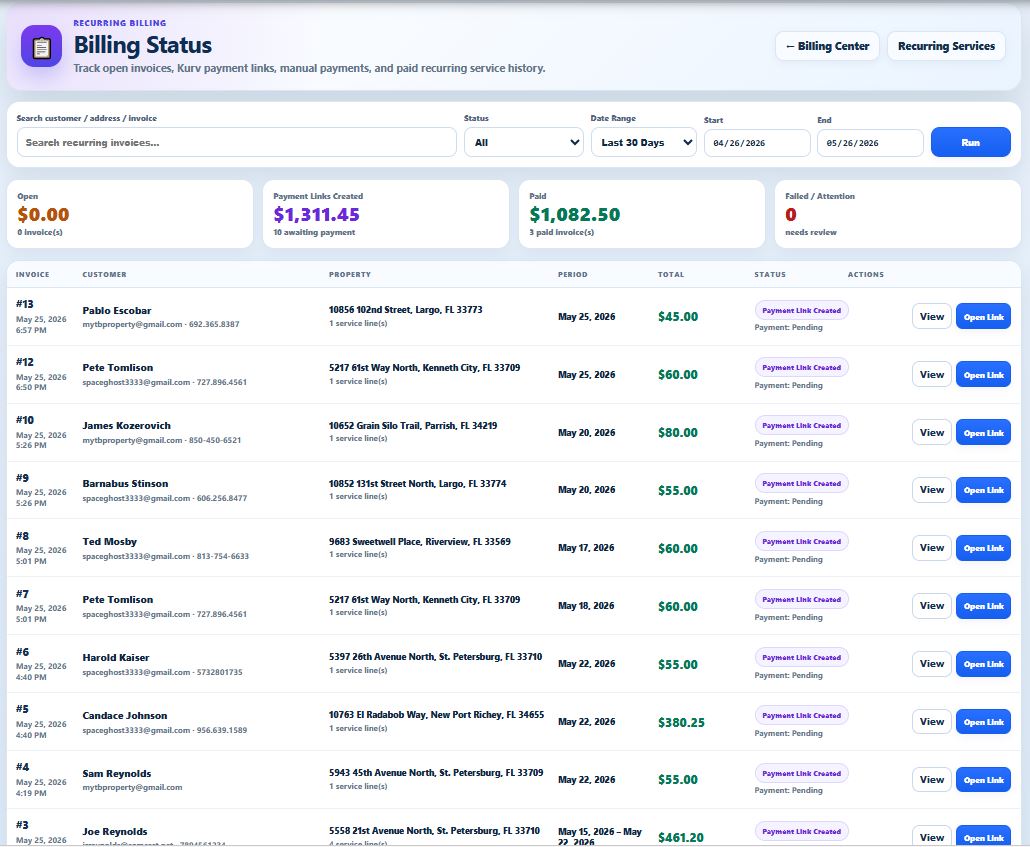This screenshot has height=847, width=1030.
Task: Edit the End date 05/26/2026 field
Action: click(870, 143)
